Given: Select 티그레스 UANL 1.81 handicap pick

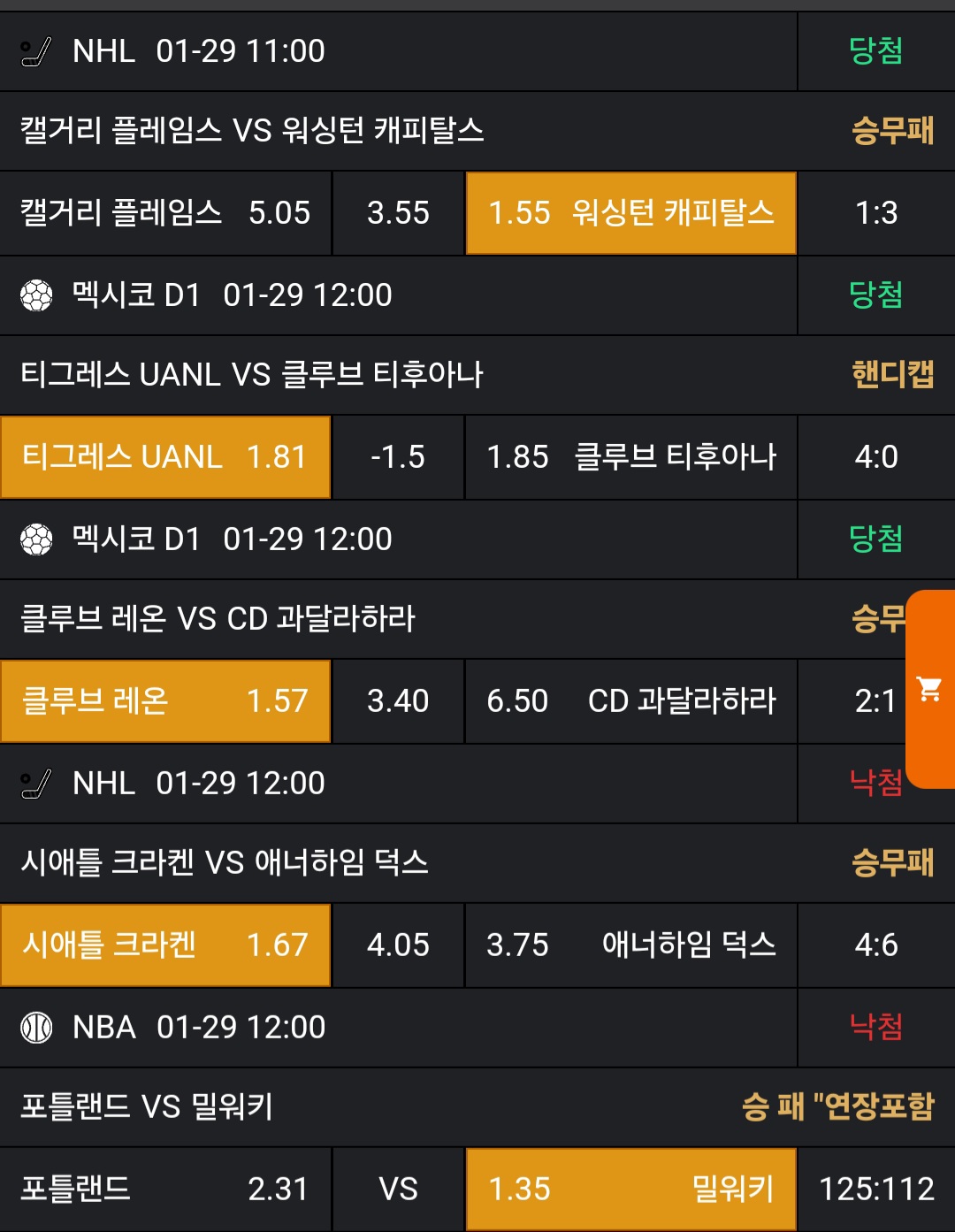Looking at the screenshot, I should coord(165,457).
